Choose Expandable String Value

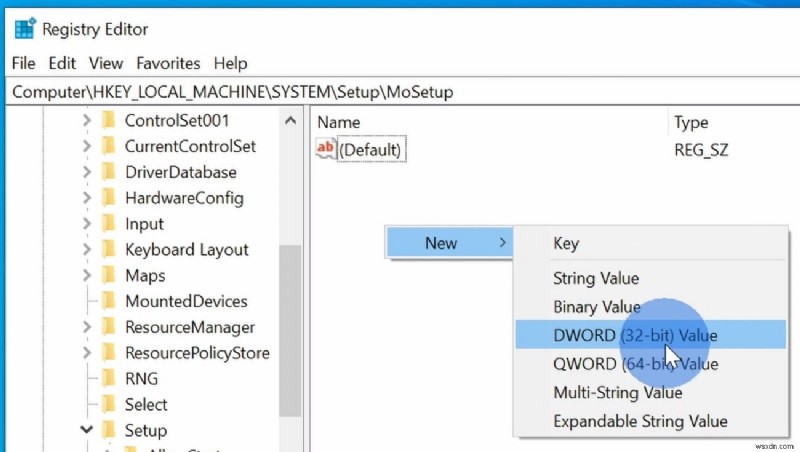[x=651, y=421]
